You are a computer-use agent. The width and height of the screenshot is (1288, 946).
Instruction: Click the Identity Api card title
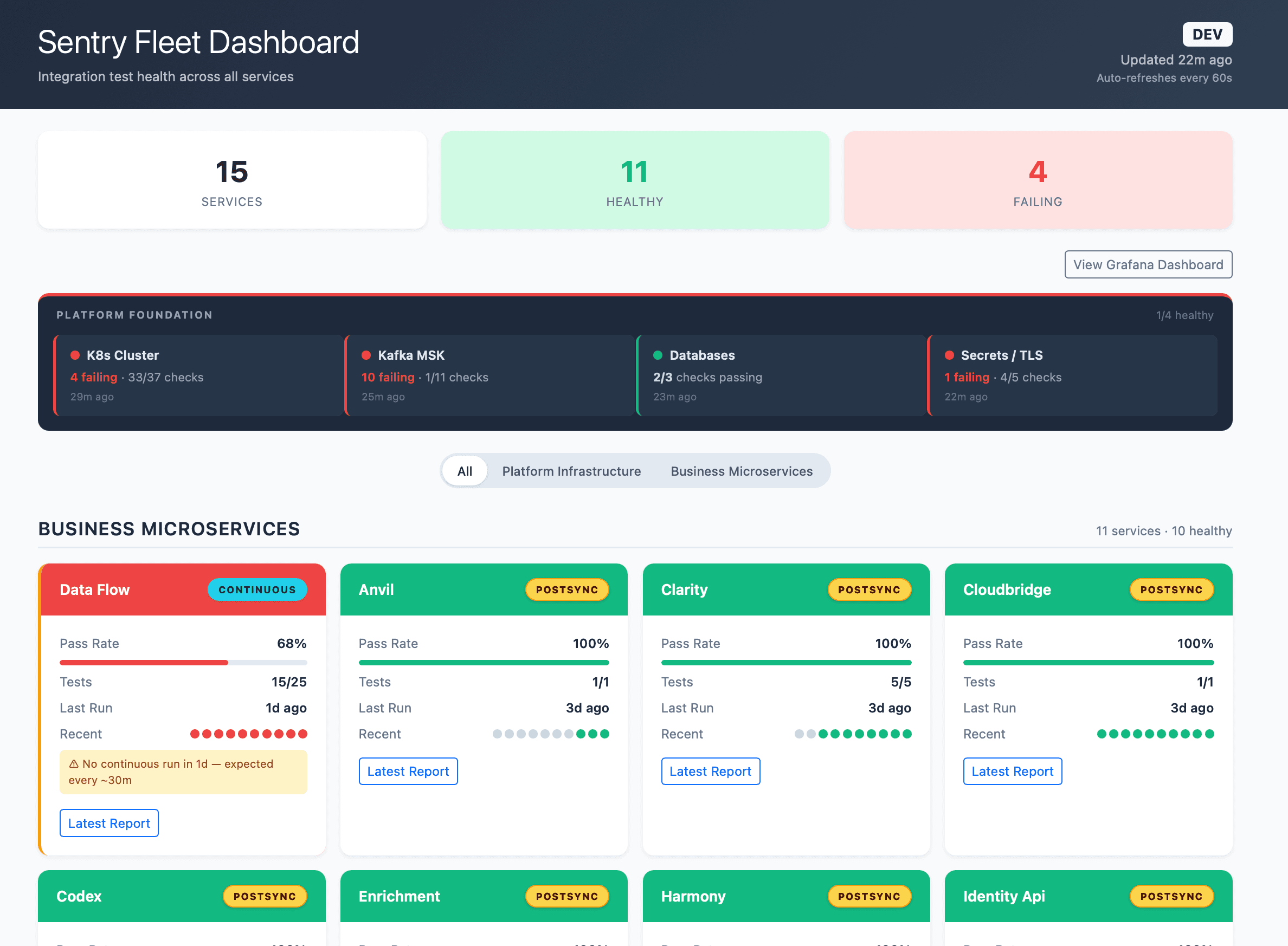click(1004, 896)
